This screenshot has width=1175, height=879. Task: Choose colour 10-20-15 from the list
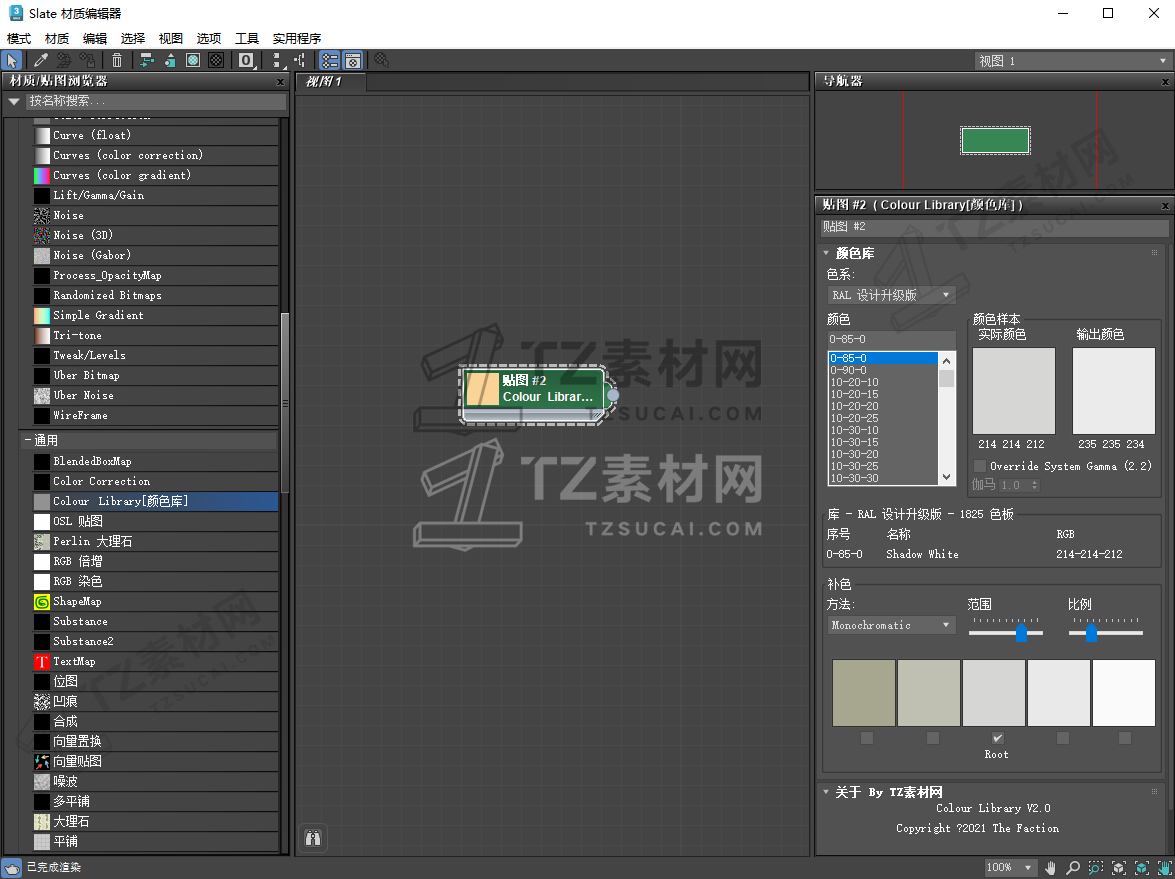(854, 394)
